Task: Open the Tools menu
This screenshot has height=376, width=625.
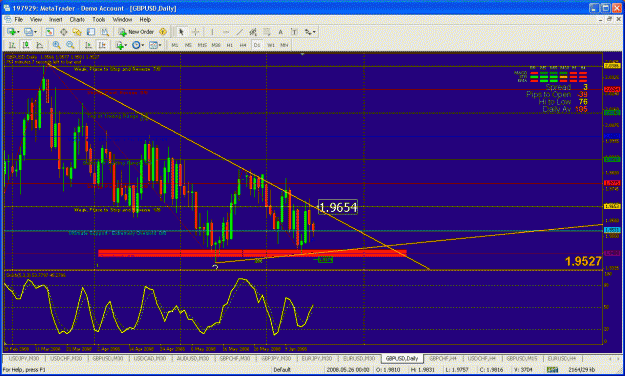Action: point(98,19)
